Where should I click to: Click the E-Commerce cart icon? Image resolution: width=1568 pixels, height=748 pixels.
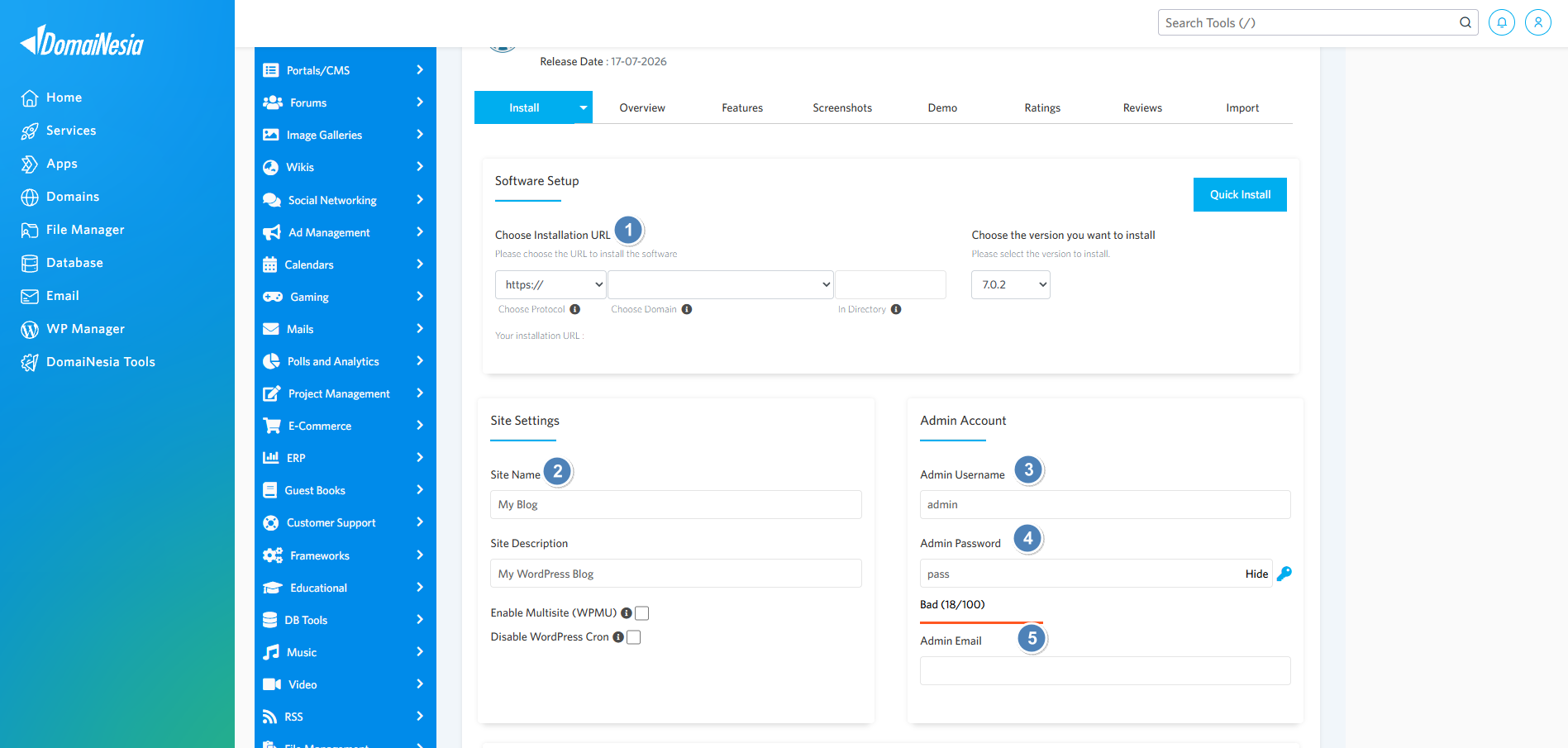tap(272, 426)
